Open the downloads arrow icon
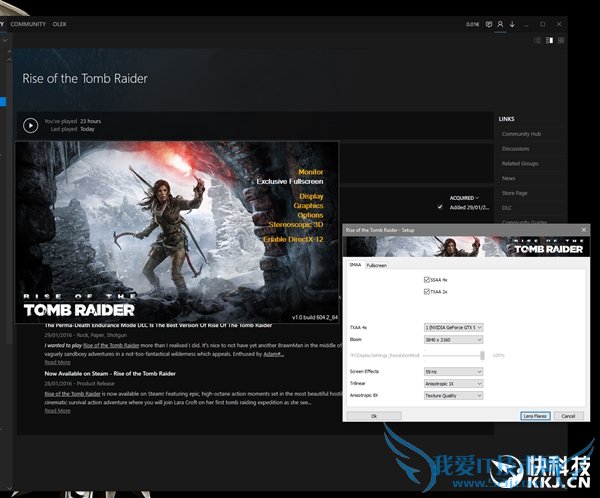Viewport: 600px width, 498px height. [512, 24]
